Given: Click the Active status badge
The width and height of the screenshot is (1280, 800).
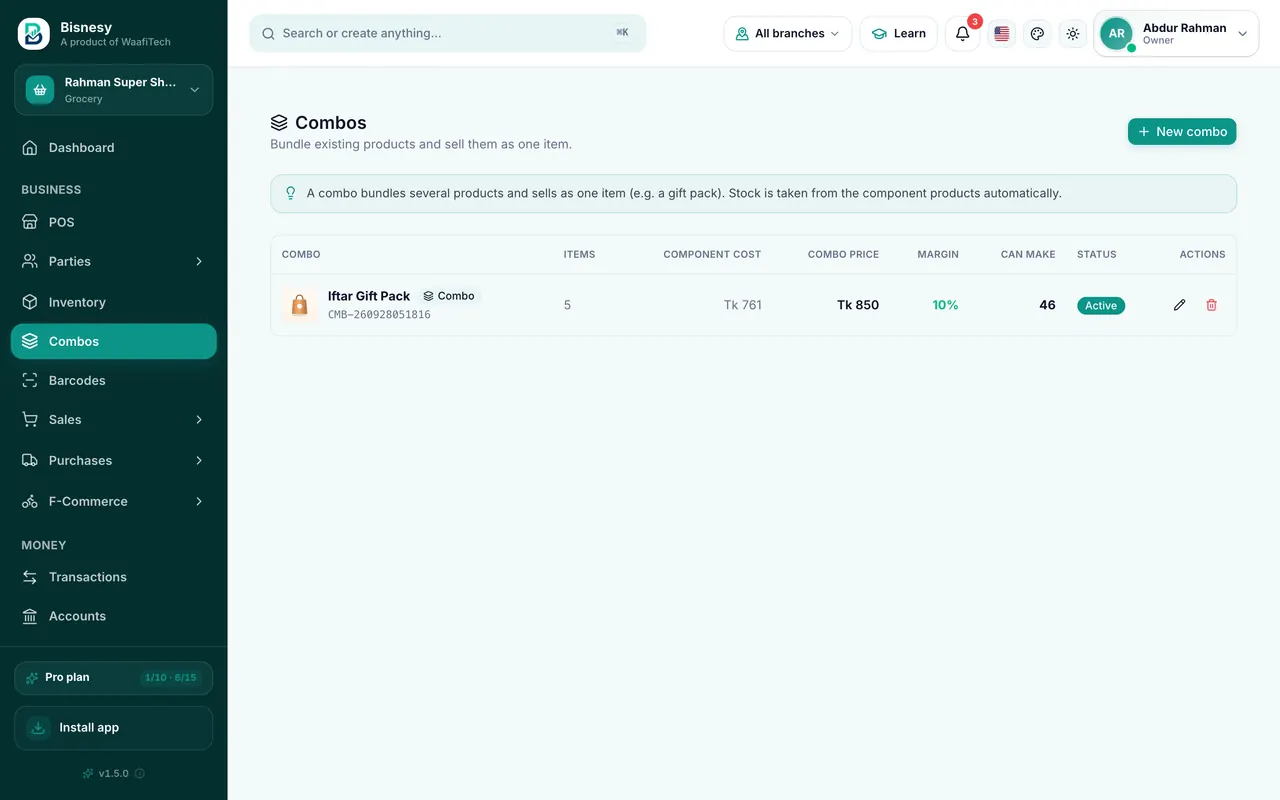Looking at the screenshot, I should coord(1101,306).
